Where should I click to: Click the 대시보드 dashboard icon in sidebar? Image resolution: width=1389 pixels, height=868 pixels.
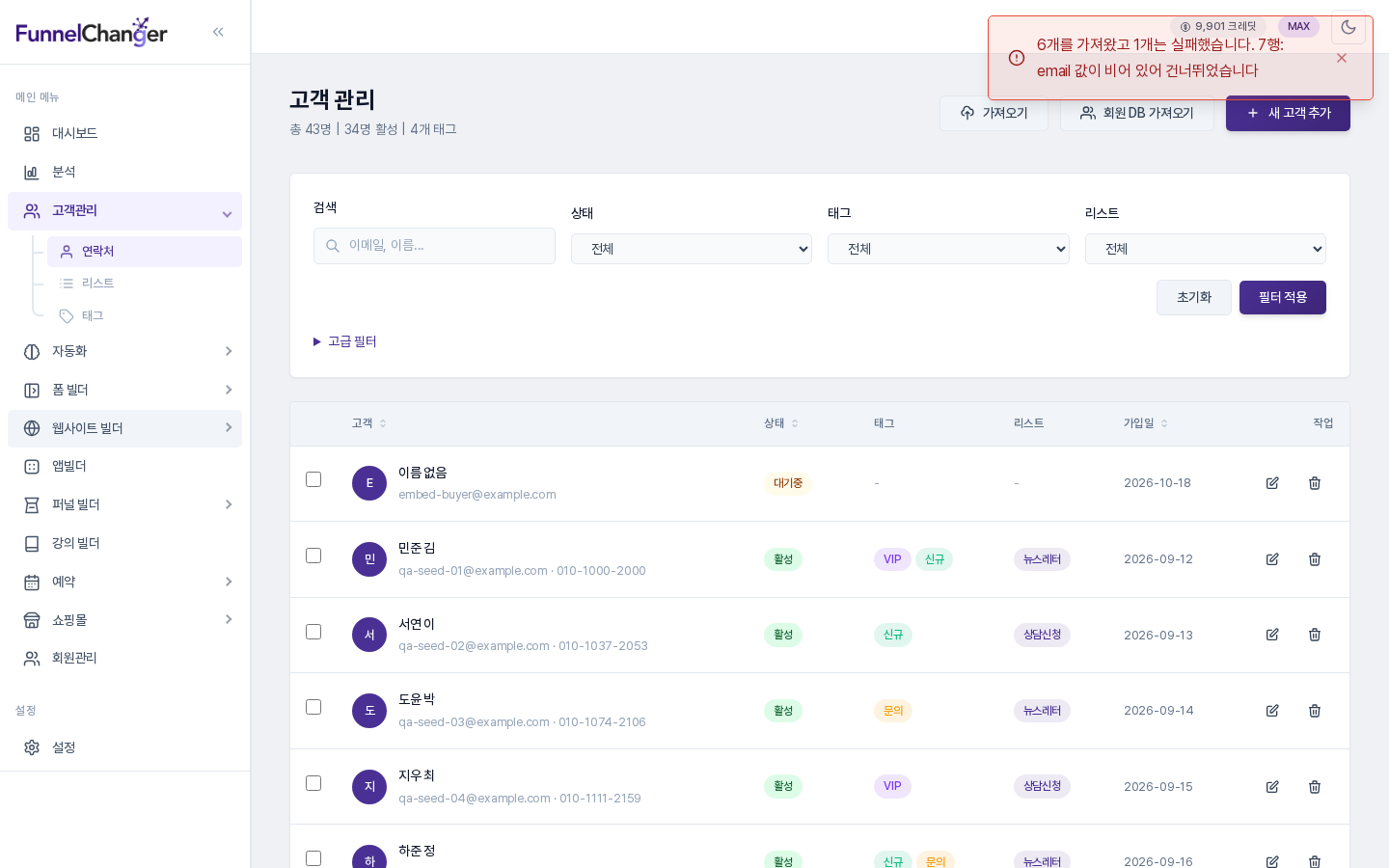pos(32,134)
